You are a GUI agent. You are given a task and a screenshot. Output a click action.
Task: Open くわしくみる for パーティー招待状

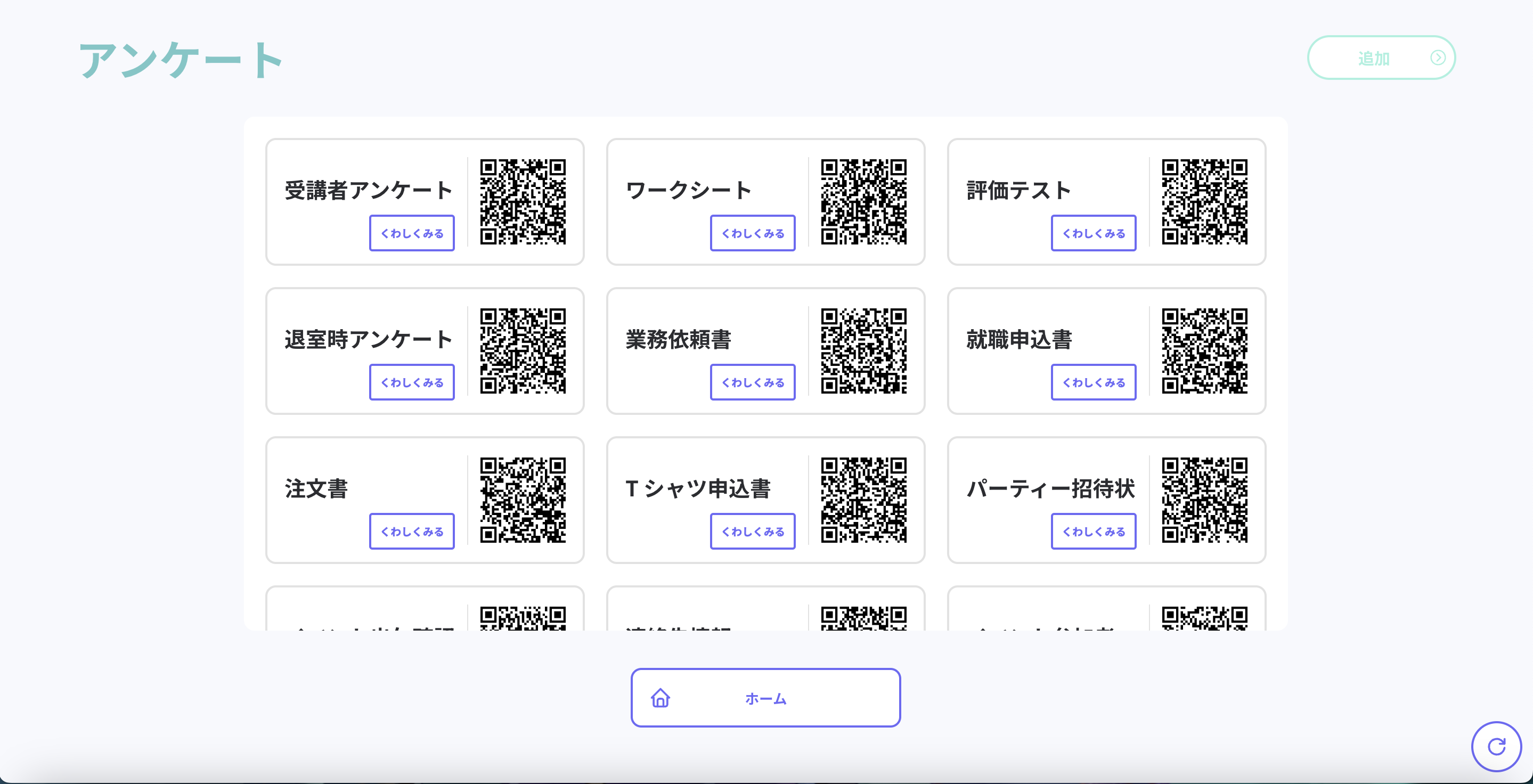click(x=1094, y=531)
